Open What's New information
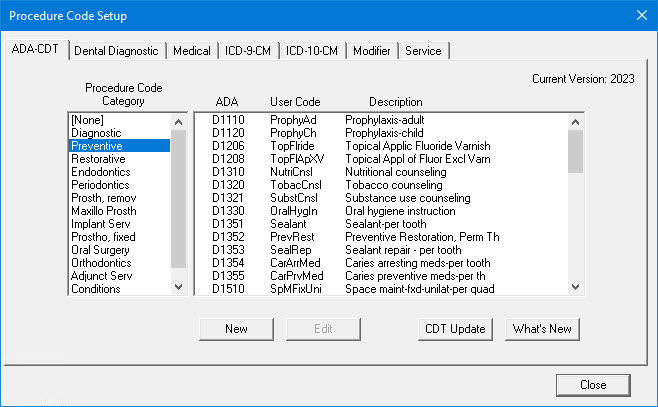Screen dimensions: 658x407 pos(541,329)
